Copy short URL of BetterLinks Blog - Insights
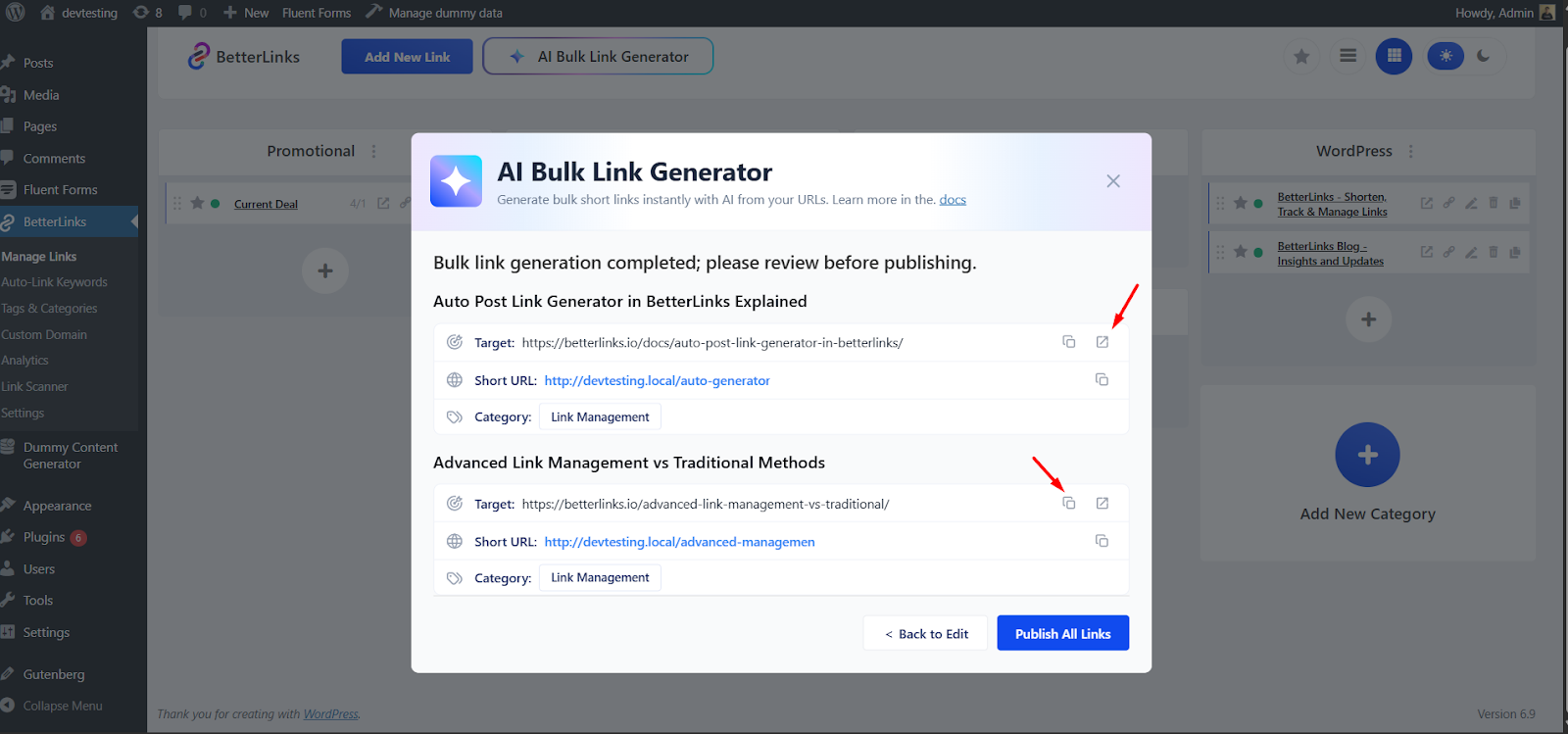Viewport: 1568px width, 734px height. (x=1448, y=252)
